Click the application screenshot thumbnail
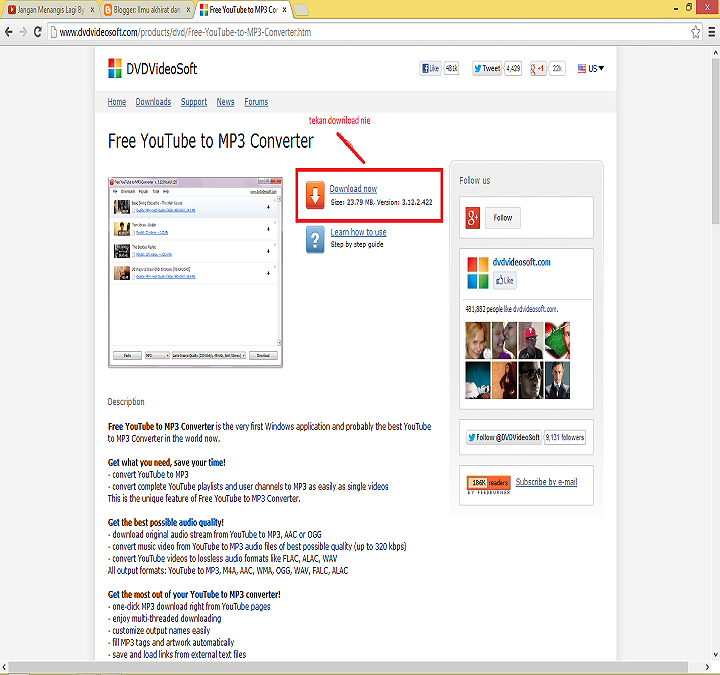Image resolution: width=720 pixels, height=675 pixels. click(195, 272)
